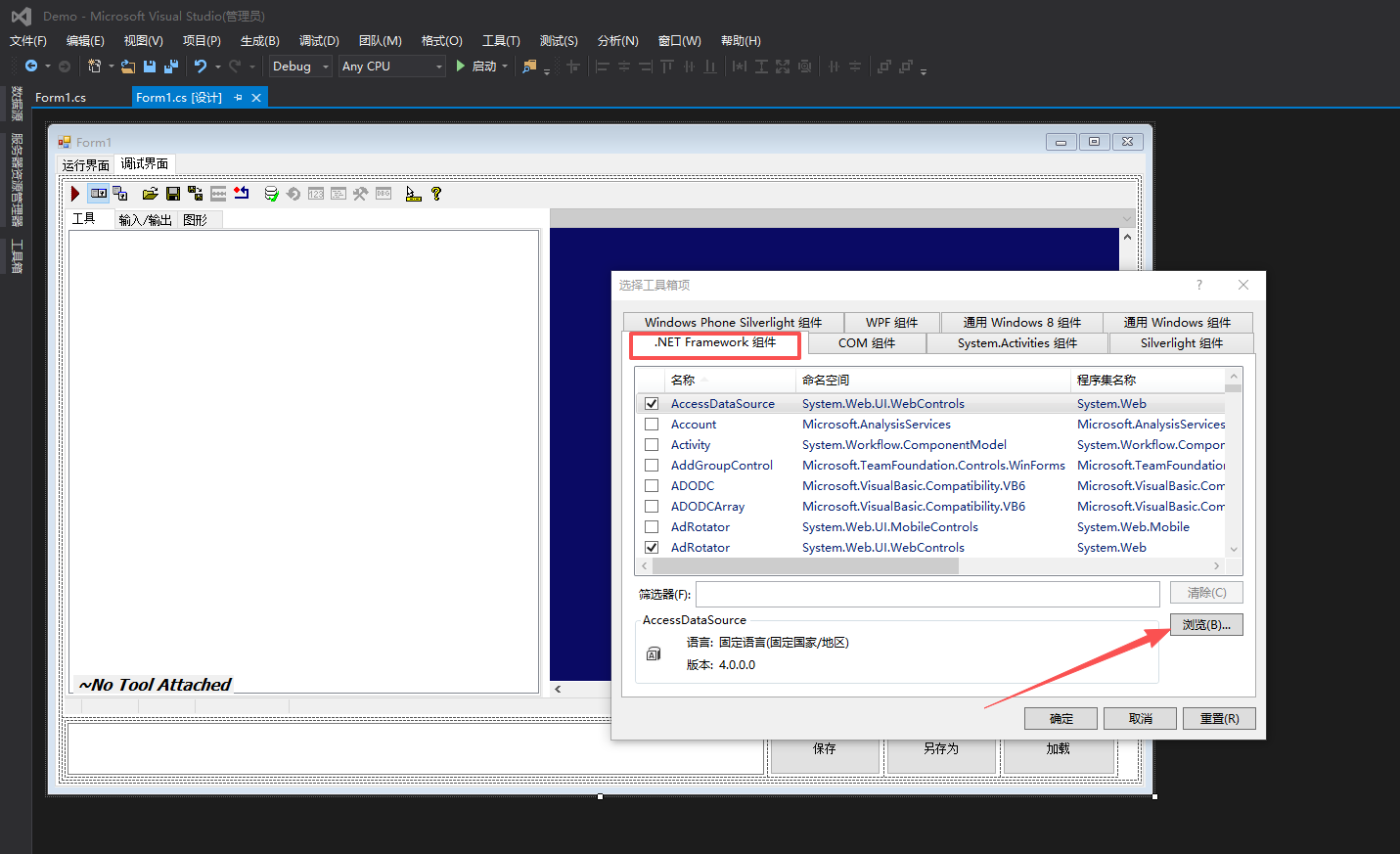The height and width of the screenshot is (854, 1400).
Task: Check the Activity component checkbox
Action: click(x=652, y=444)
